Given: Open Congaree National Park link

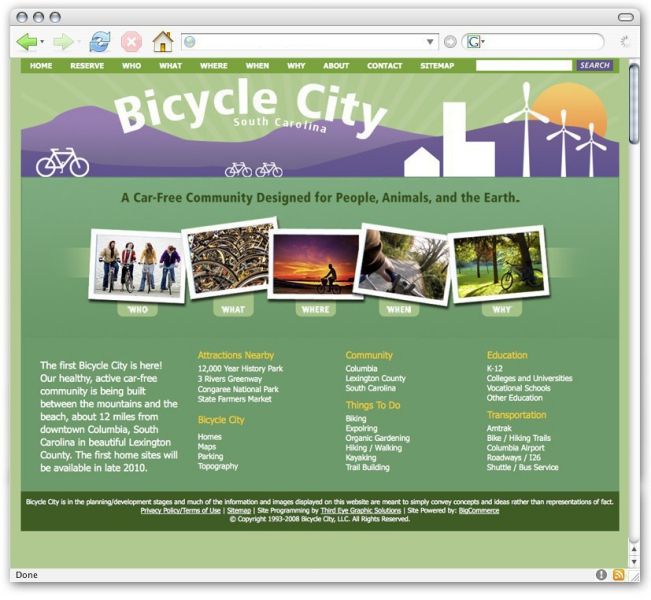Looking at the screenshot, I should pos(238,389).
